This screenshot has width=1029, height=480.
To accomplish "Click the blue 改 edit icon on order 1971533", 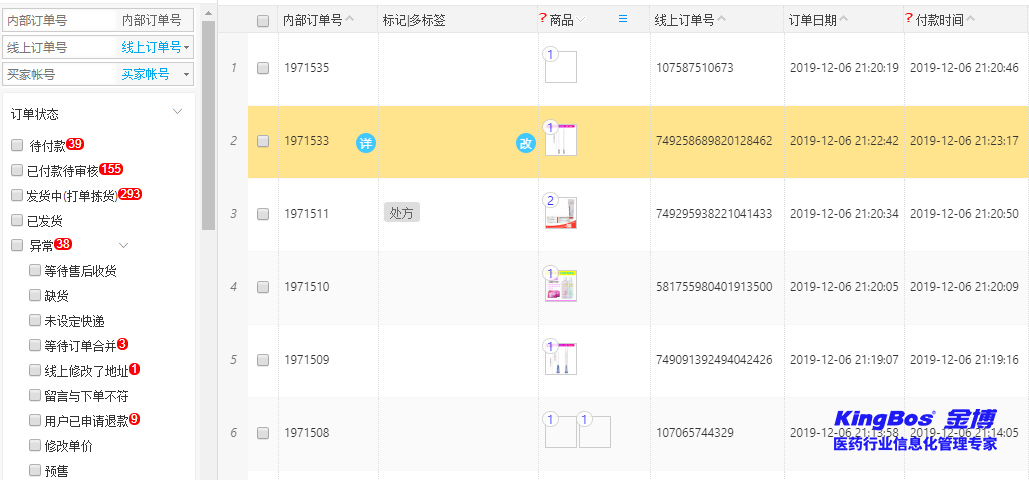I will point(525,143).
